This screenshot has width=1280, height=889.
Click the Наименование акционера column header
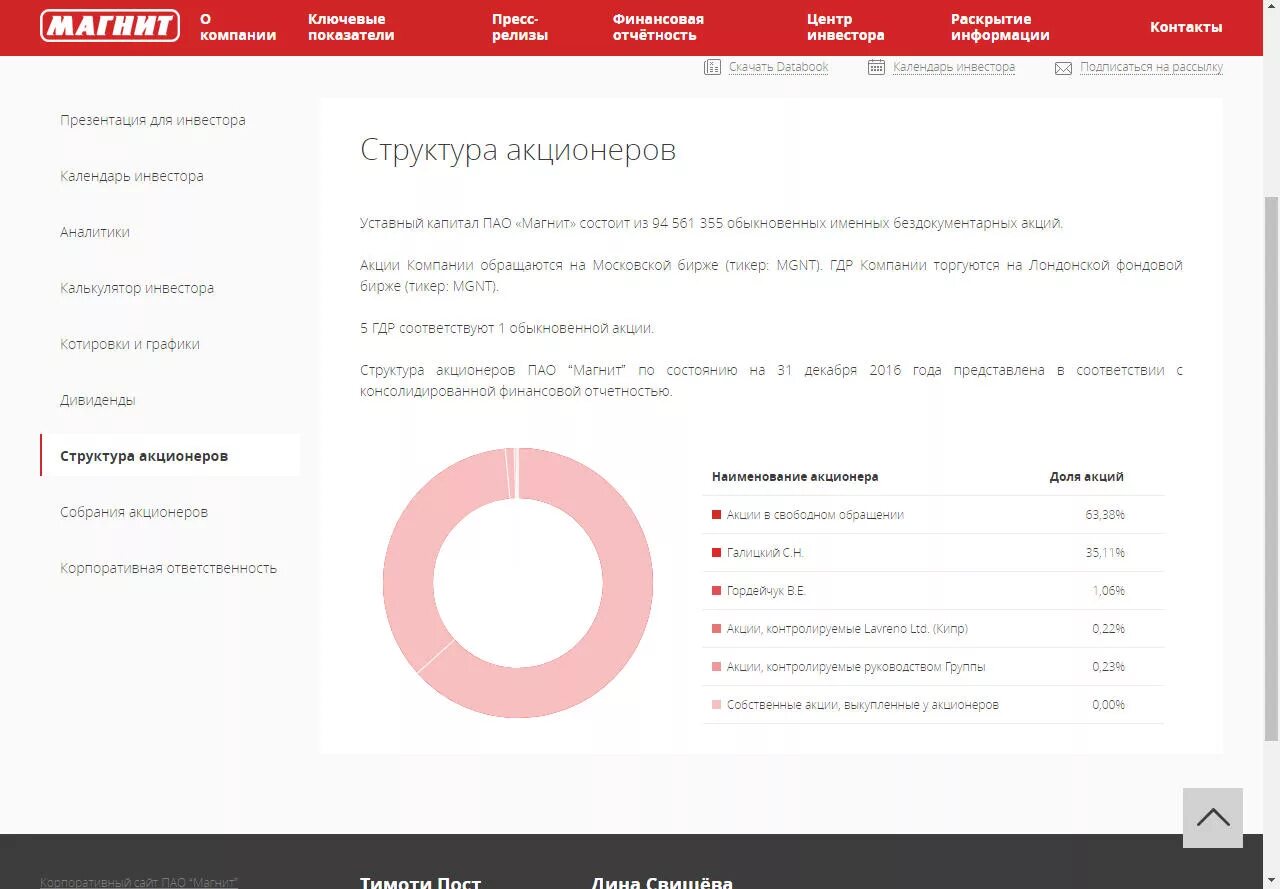795,477
